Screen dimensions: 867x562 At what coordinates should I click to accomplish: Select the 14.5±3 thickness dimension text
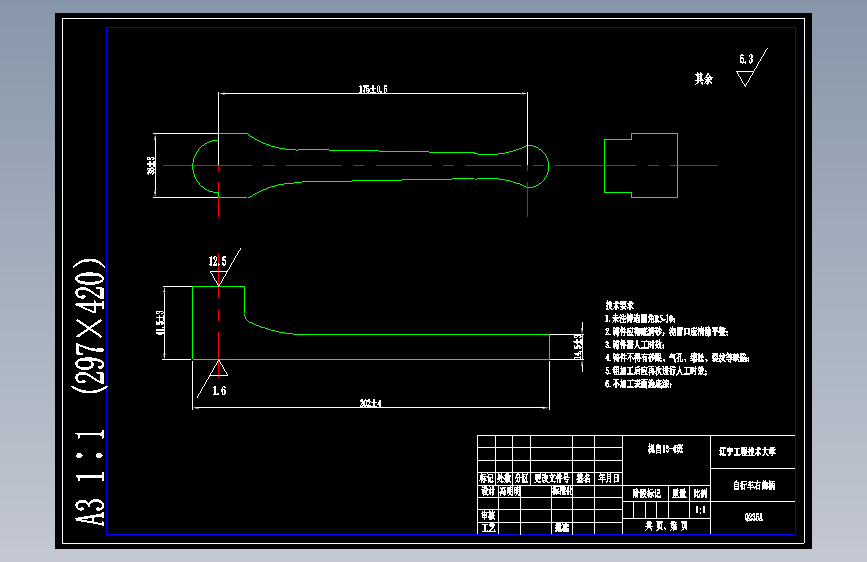(578, 347)
